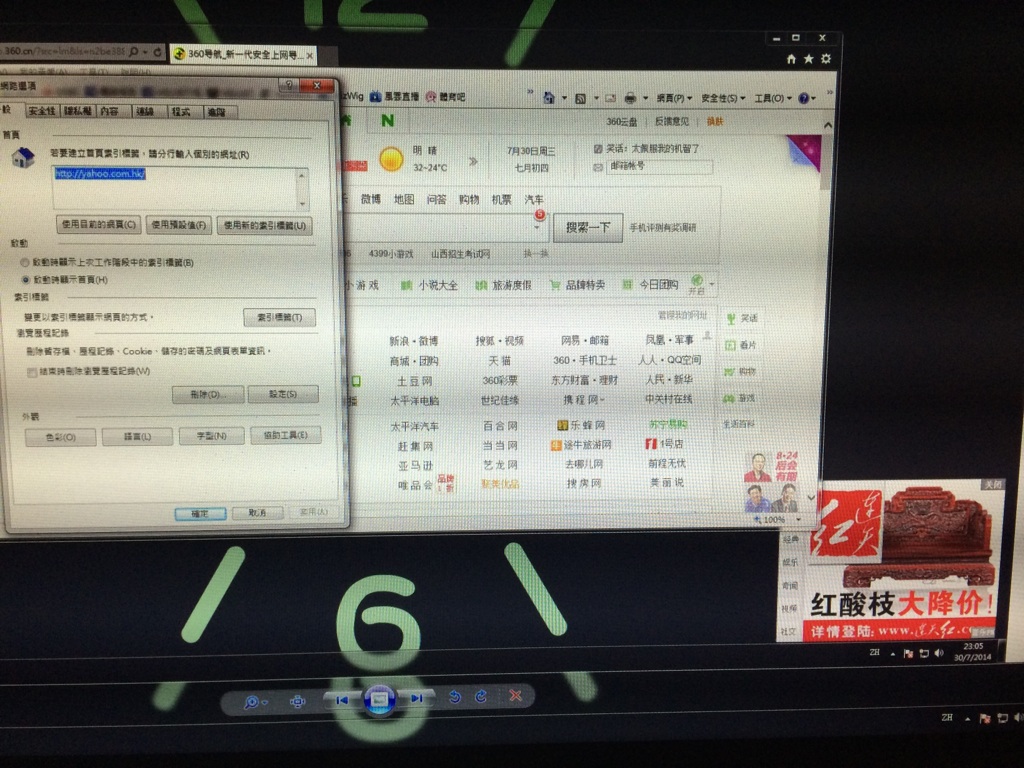This screenshot has height=768, width=1024.
Task: Click the printer icon in IE command bar
Action: point(630,99)
